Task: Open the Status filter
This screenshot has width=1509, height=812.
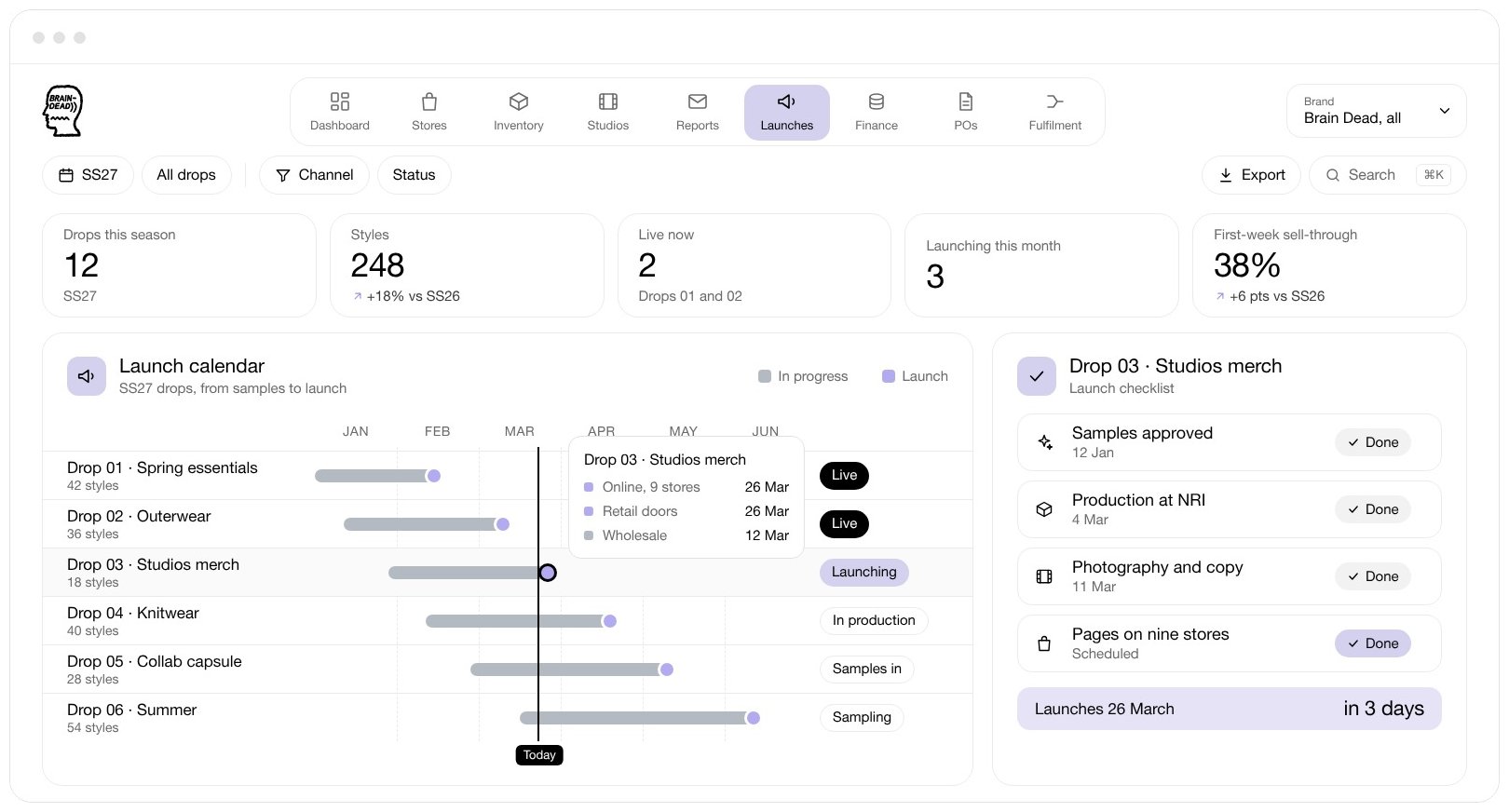Action: coord(415,175)
